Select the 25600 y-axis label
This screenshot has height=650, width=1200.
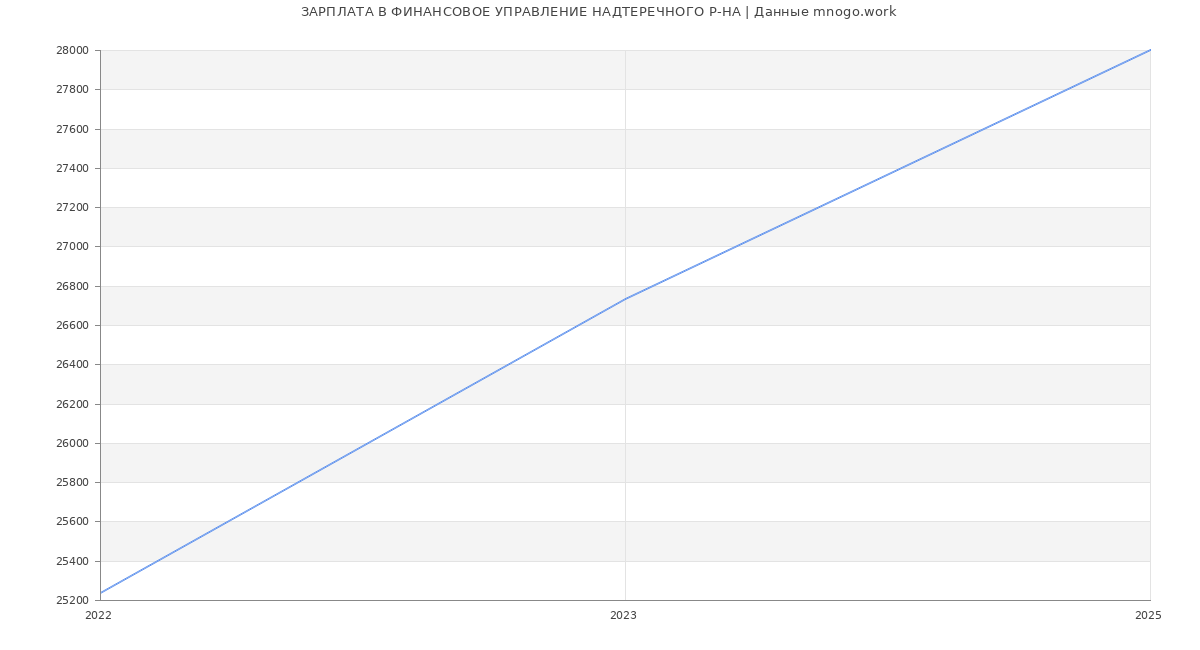pyautogui.click(x=72, y=522)
